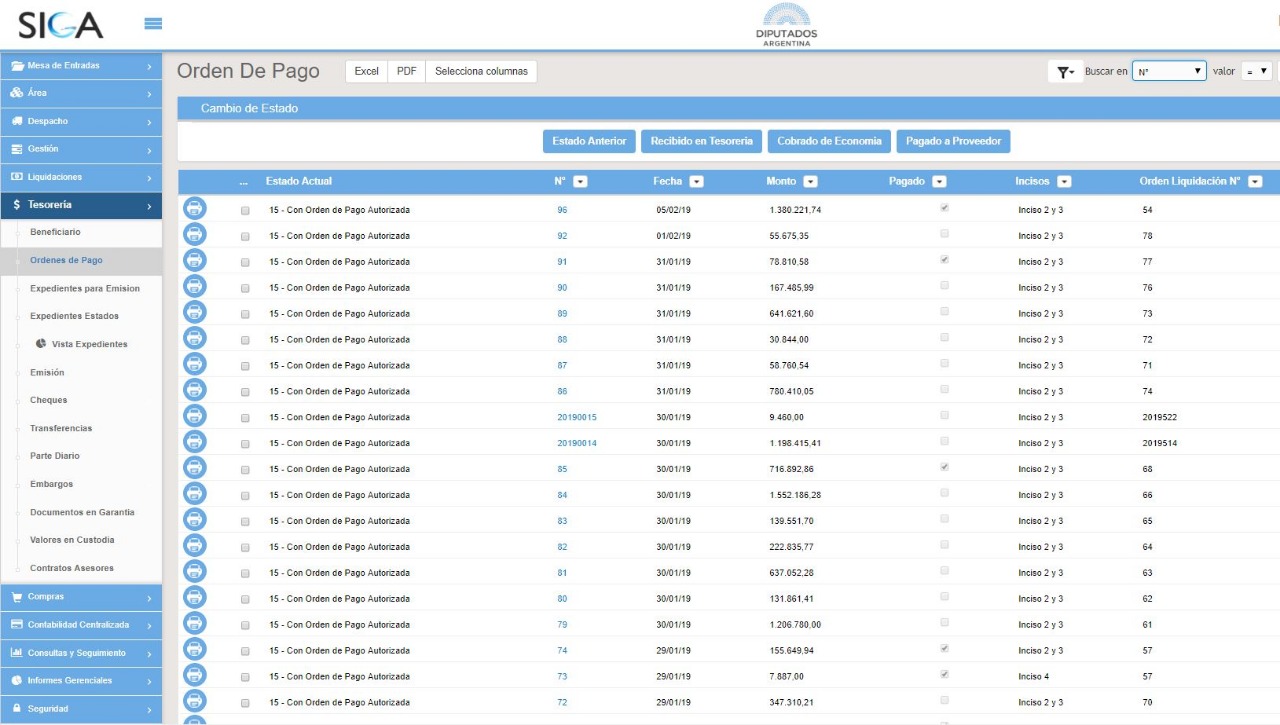Print order number 96 via printer icon
The width and height of the screenshot is (1280, 725).
click(195, 208)
